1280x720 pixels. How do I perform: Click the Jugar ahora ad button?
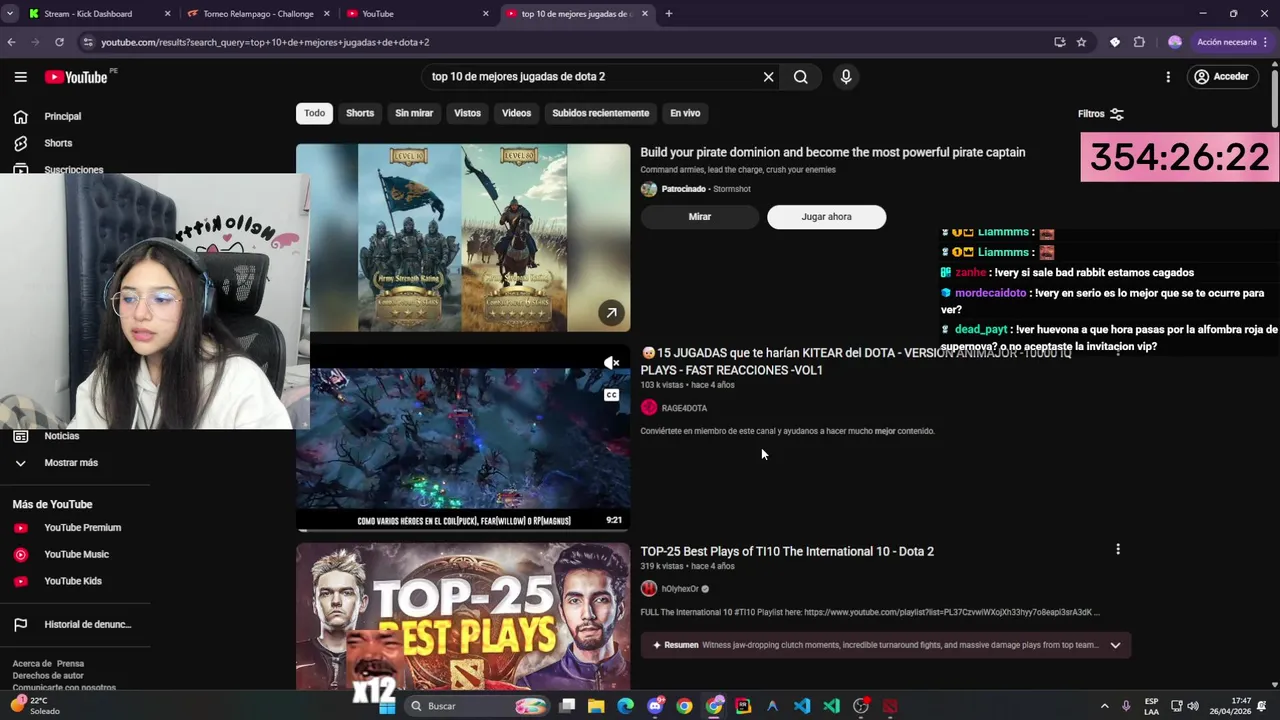click(x=826, y=217)
